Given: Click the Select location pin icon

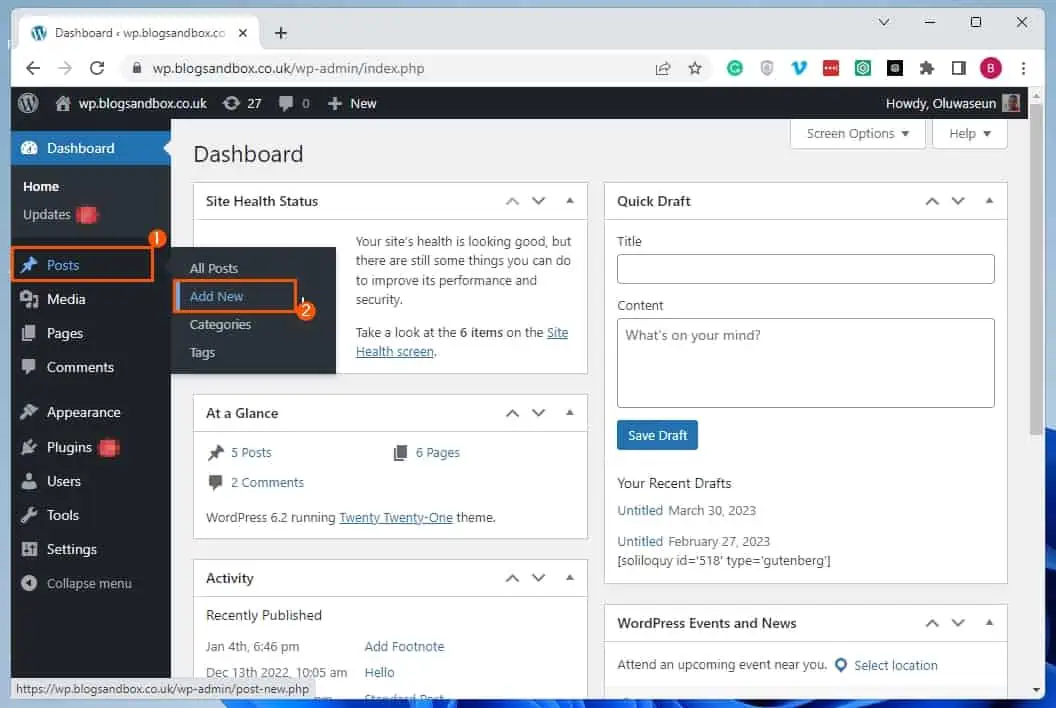Looking at the screenshot, I should pyautogui.click(x=840, y=666).
